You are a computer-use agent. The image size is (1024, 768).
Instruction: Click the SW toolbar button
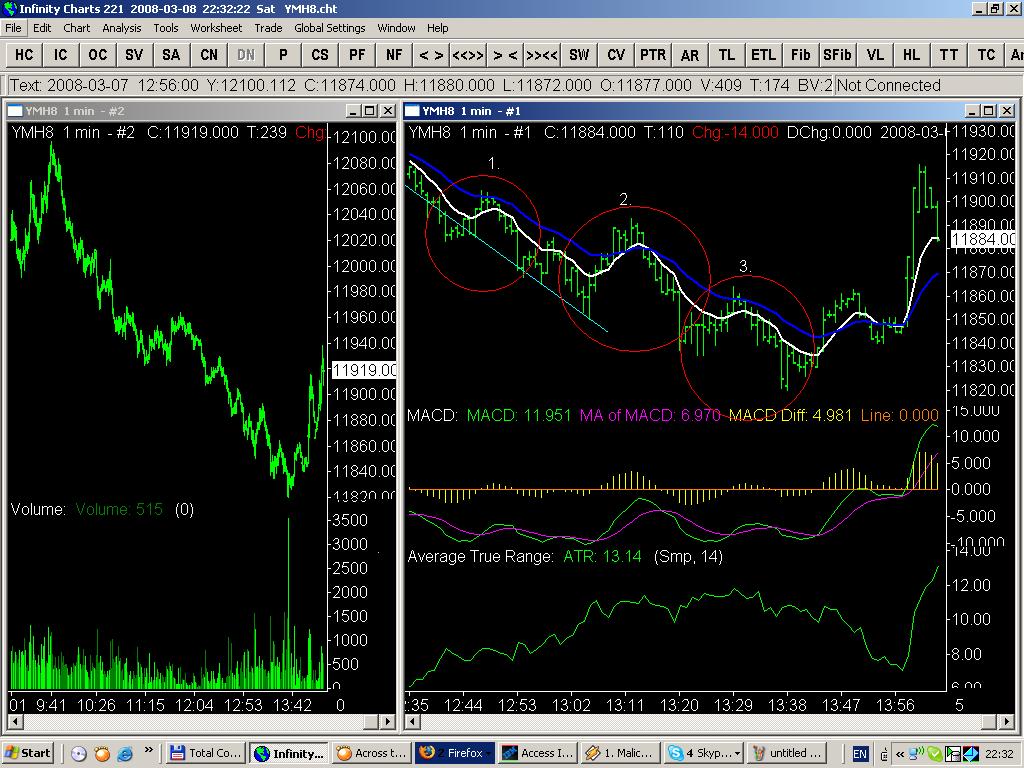tap(579, 55)
